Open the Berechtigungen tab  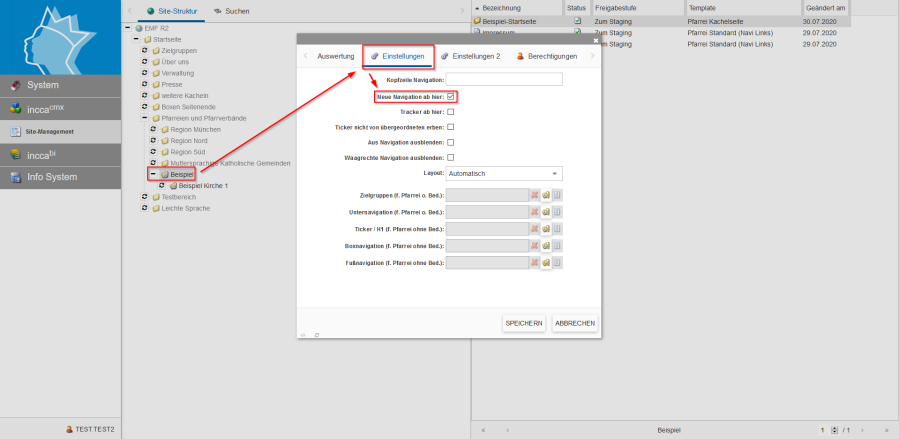[x=547, y=57]
